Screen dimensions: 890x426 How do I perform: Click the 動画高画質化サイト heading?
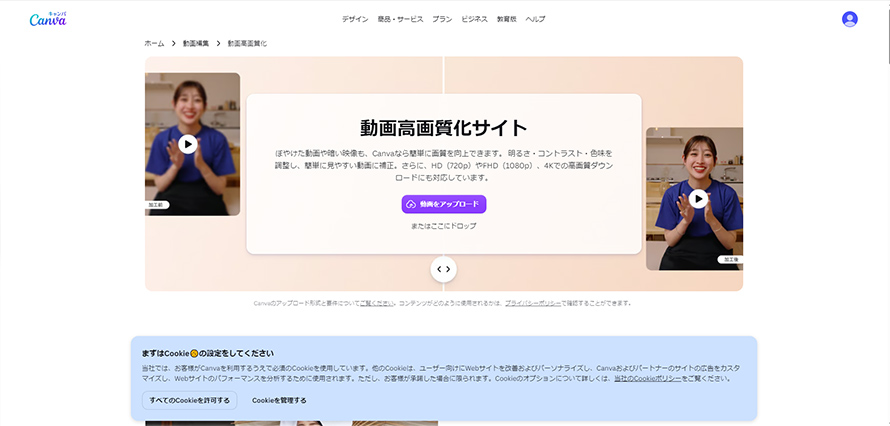(x=444, y=128)
